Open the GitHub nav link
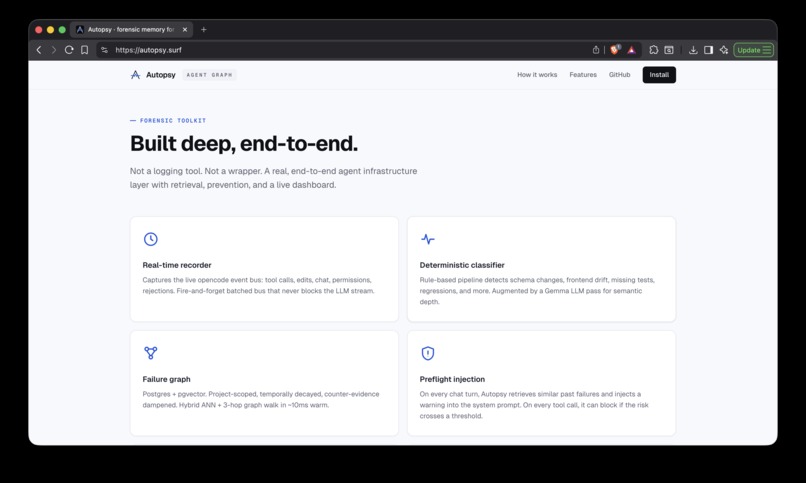Screen dimensions: 806x483 619,75
